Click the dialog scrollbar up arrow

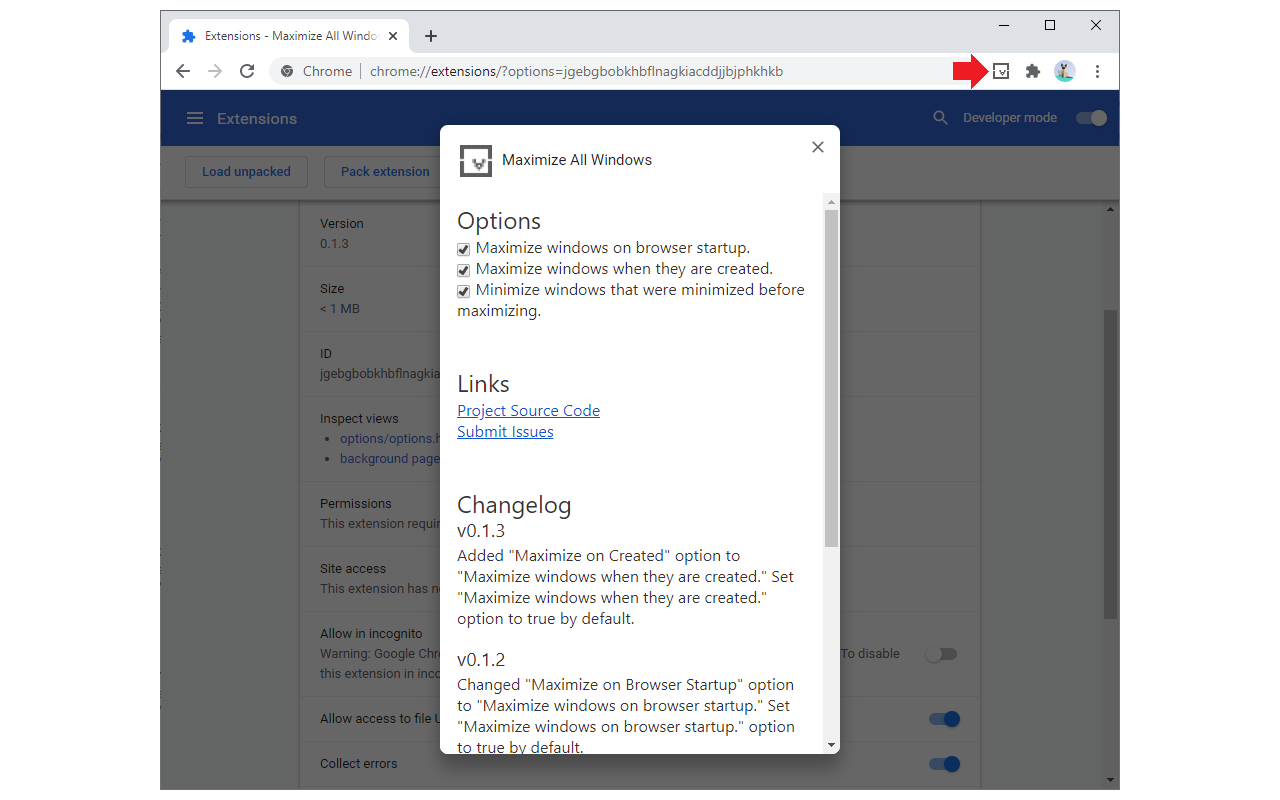pyautogui.click(x=832, y=201)
